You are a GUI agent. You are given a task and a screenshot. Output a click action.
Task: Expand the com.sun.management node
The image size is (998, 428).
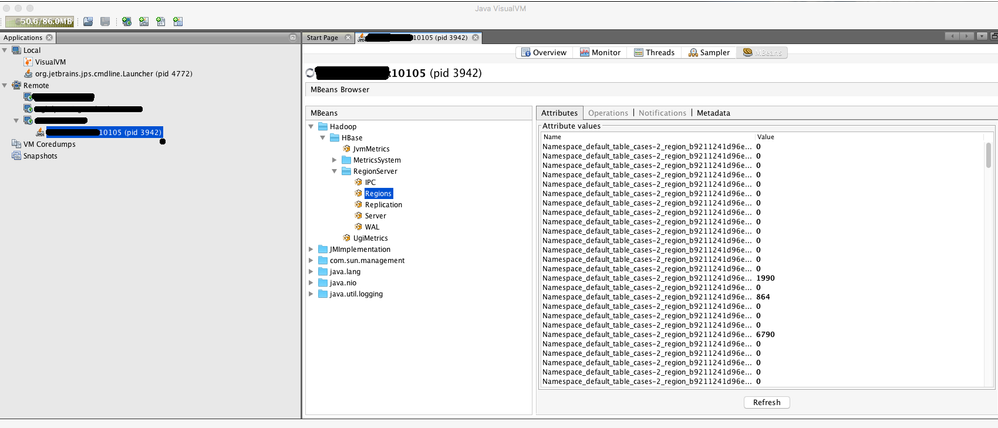click(x=311, y=260)
